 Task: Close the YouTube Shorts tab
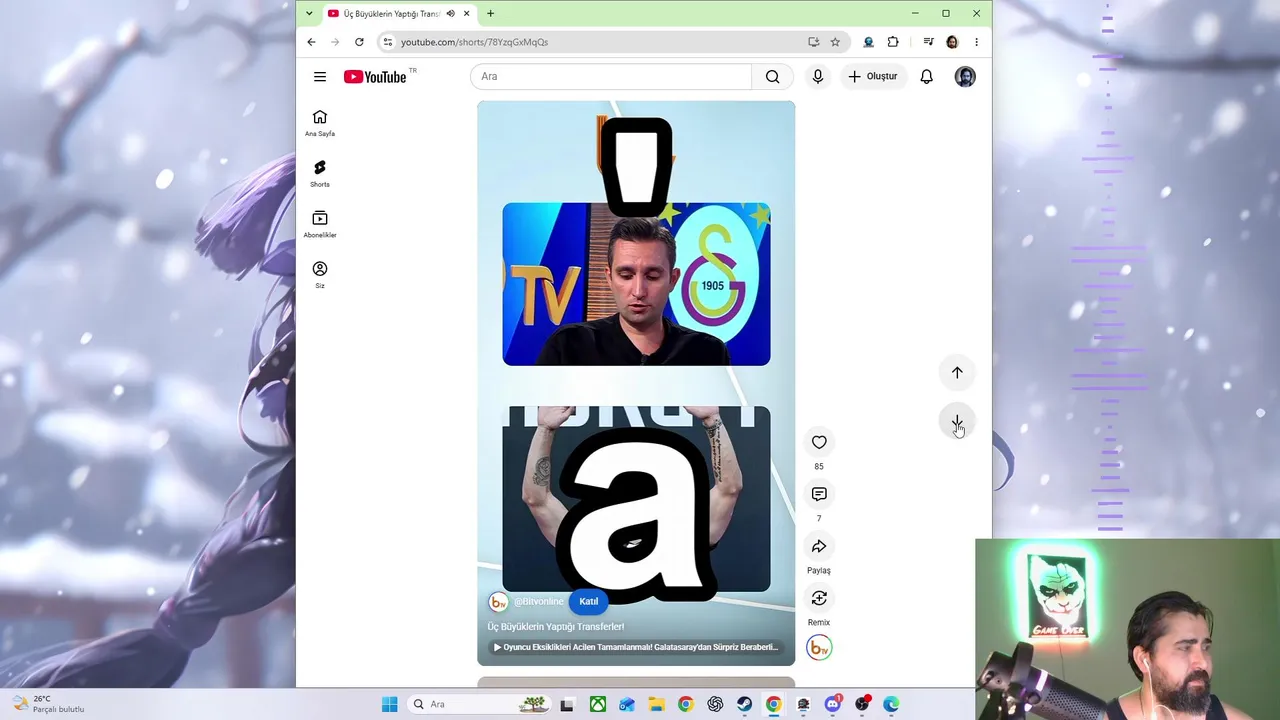click(466, 14)
